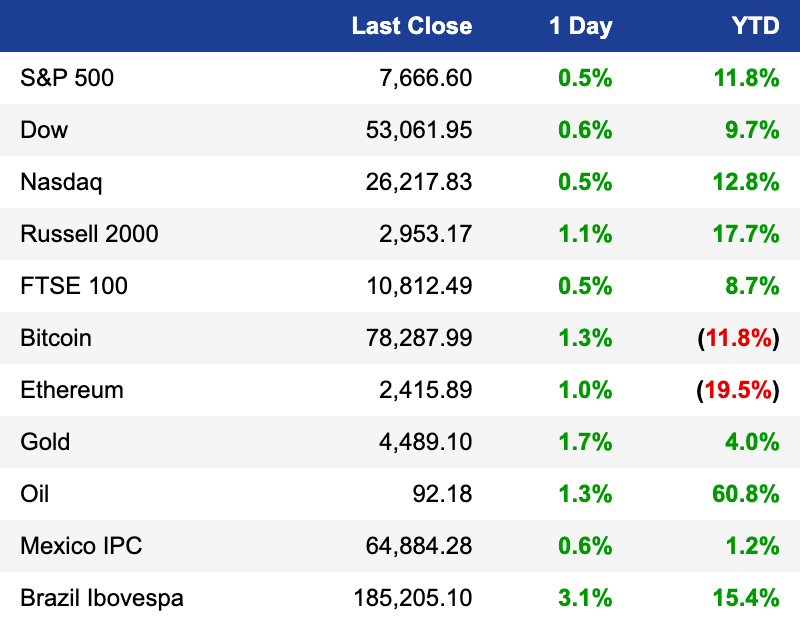Click Bitcoin's last close value 78,287.99
Screen dimensions: 800x624
(419, 338)
